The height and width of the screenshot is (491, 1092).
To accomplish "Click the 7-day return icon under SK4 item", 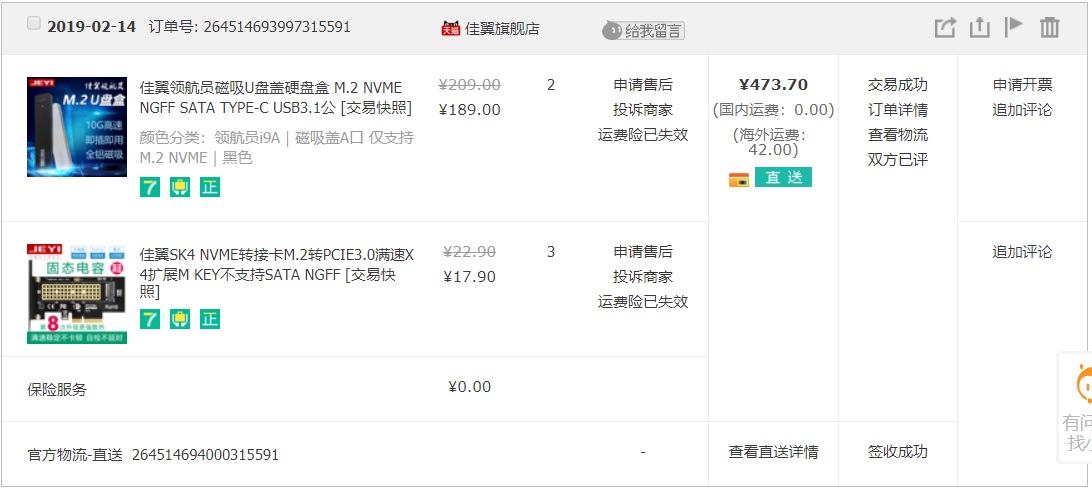I will click(150, 318).
